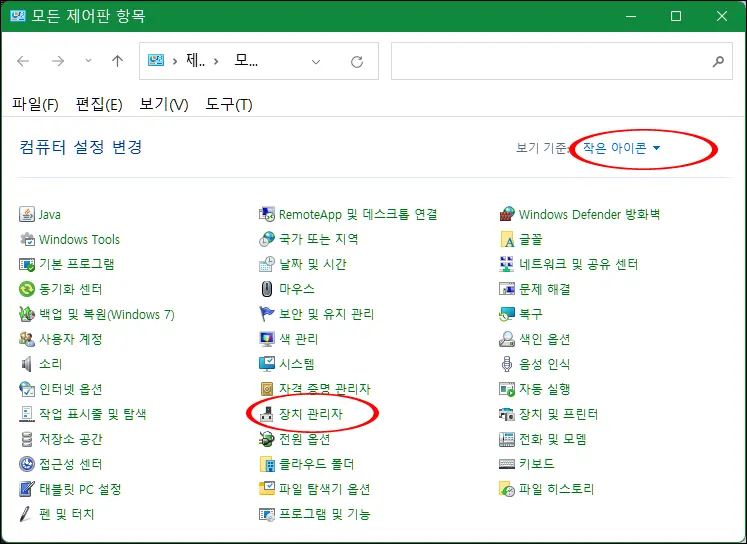
Task: Go forward with the forward arrow
Action: coord(58,61)
